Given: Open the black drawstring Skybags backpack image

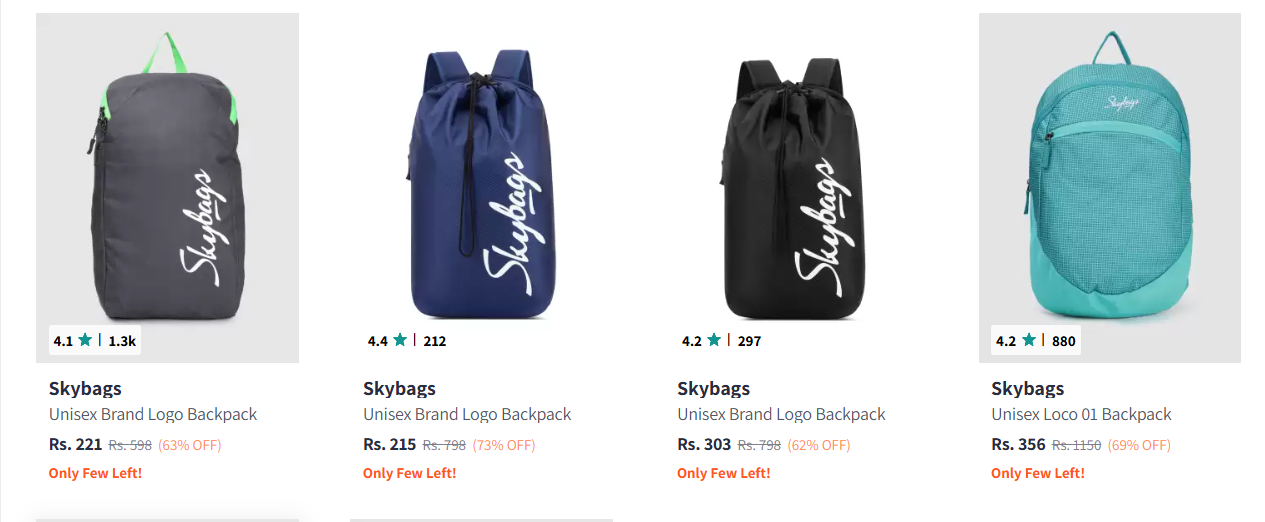Looking at the screenshot, I should tap(796, 188).
